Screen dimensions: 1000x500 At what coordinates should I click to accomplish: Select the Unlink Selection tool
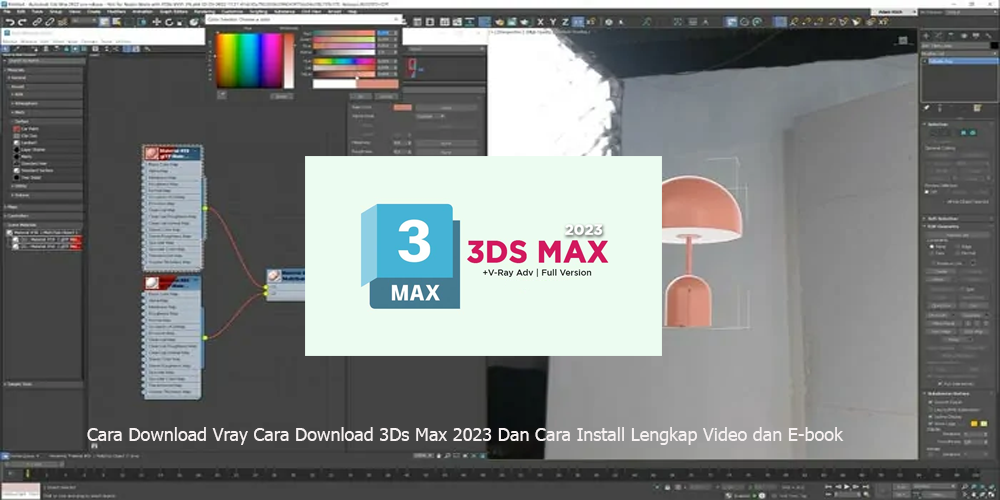(x=50, y=22)
